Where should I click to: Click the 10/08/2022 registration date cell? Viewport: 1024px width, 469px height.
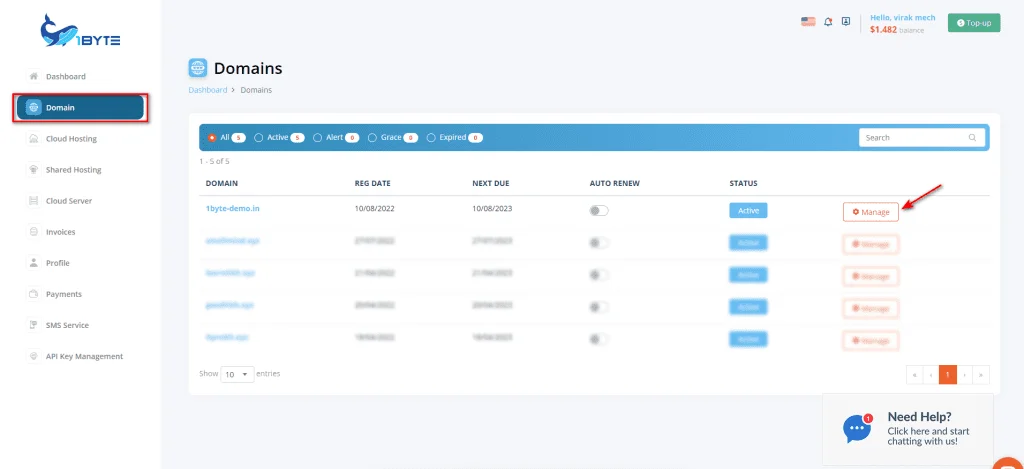coord(374,209)
